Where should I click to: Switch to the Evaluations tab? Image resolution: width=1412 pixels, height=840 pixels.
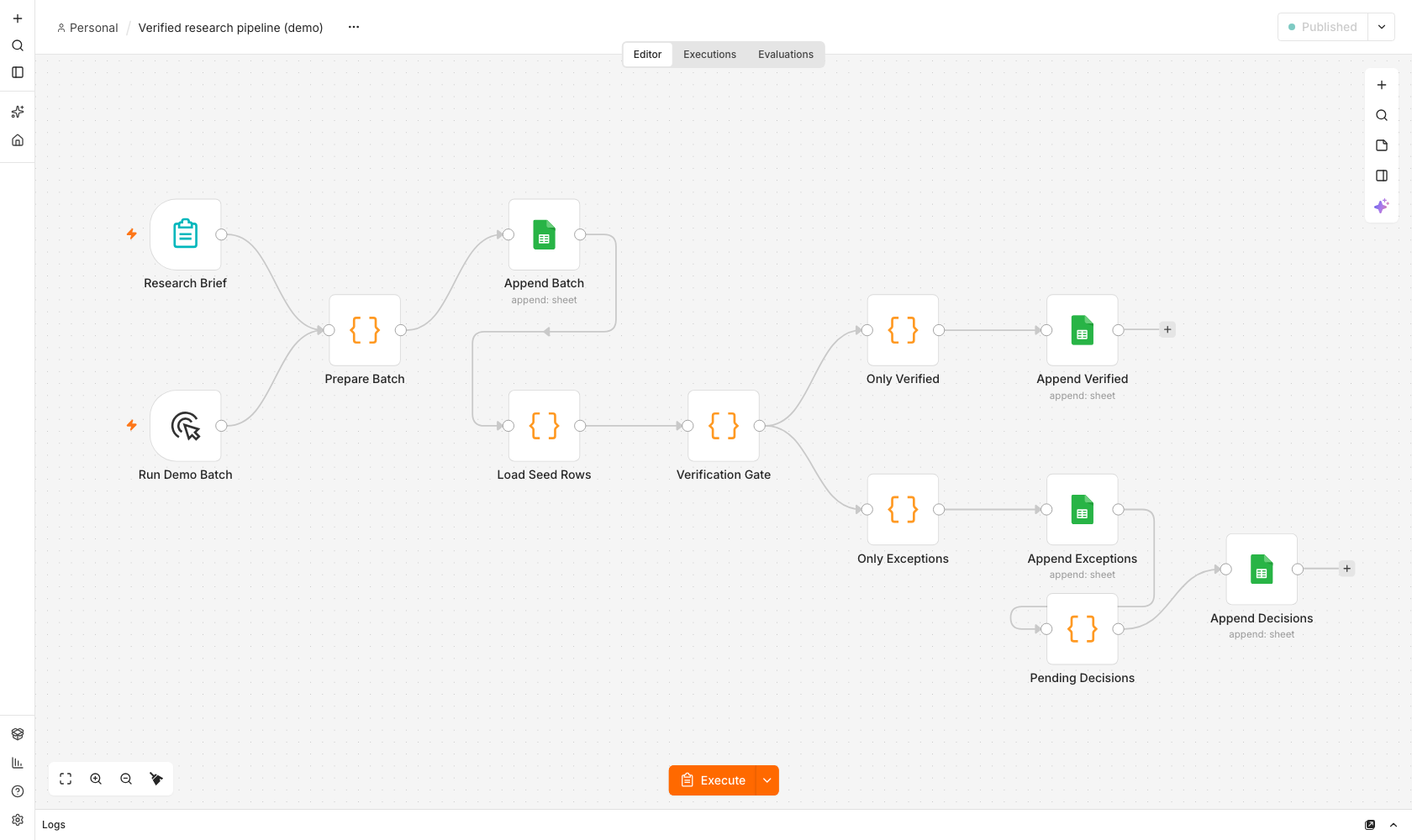786,55
